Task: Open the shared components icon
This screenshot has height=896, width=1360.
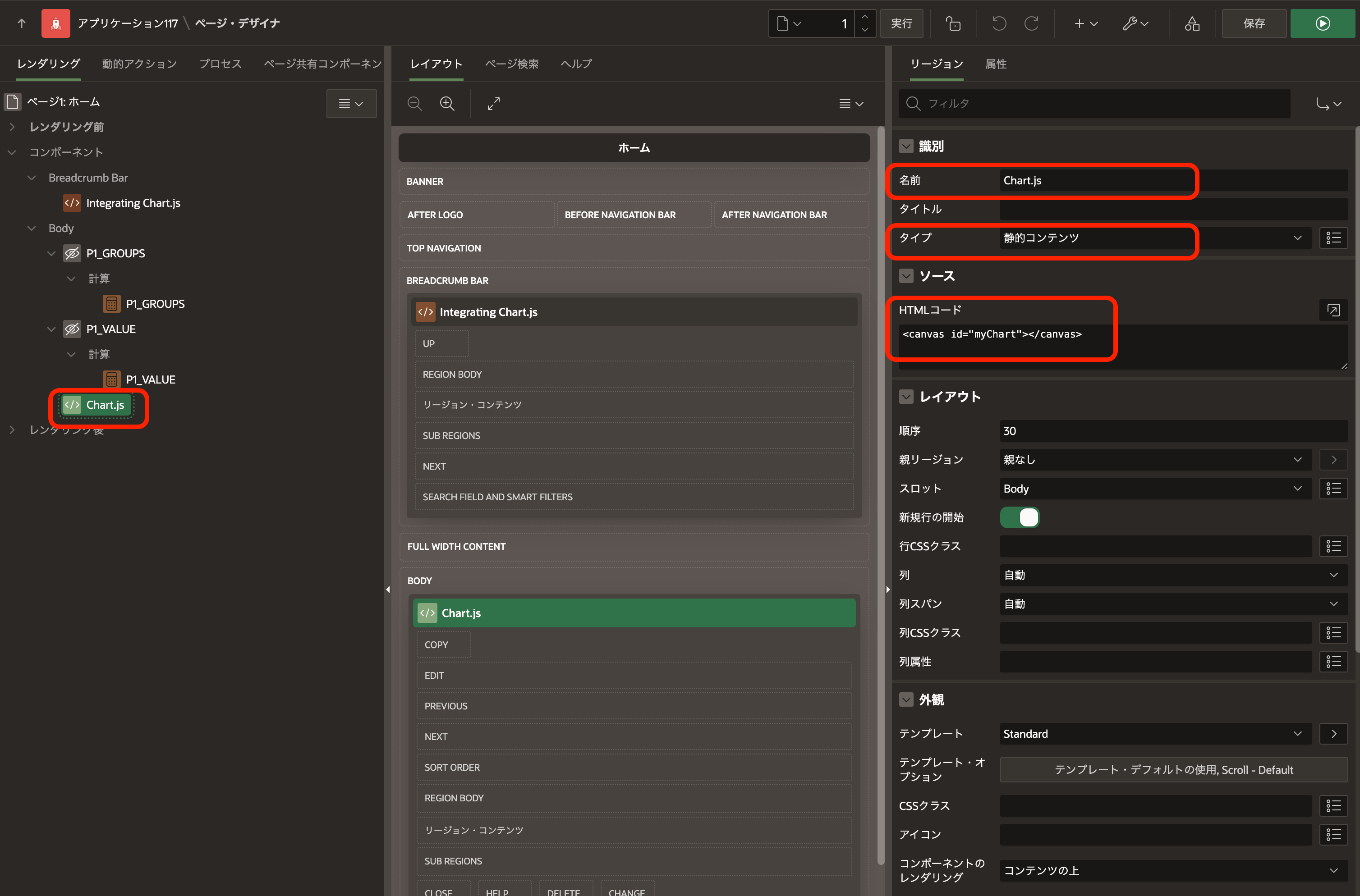Action: (1192, 23)
